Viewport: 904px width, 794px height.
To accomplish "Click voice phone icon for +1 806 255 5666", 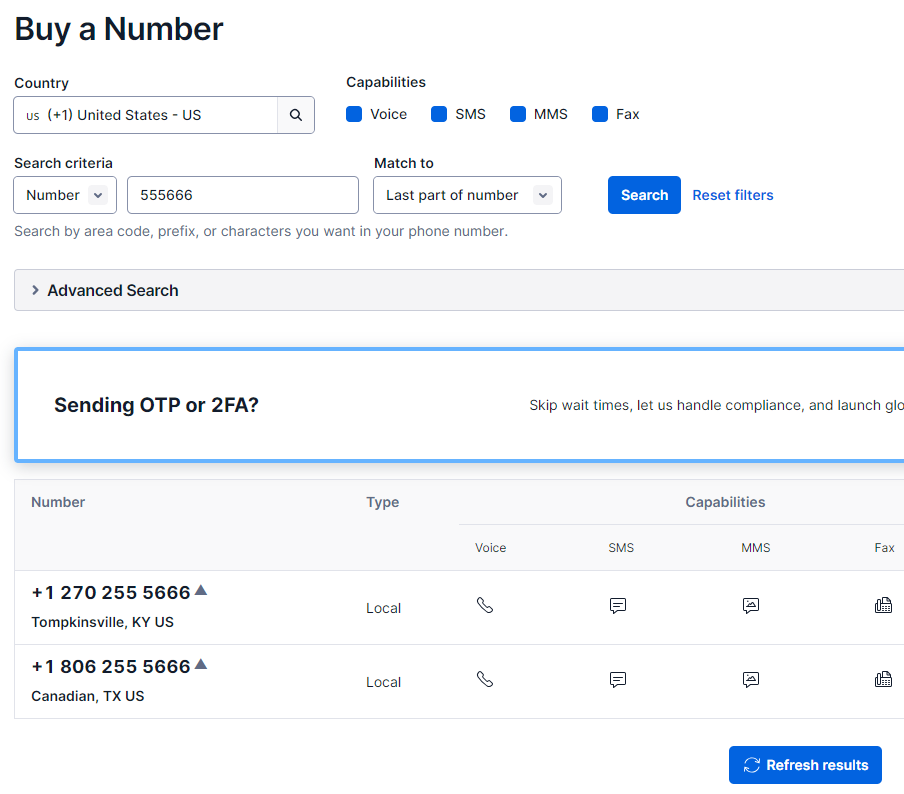I will [x=485, y=679].
